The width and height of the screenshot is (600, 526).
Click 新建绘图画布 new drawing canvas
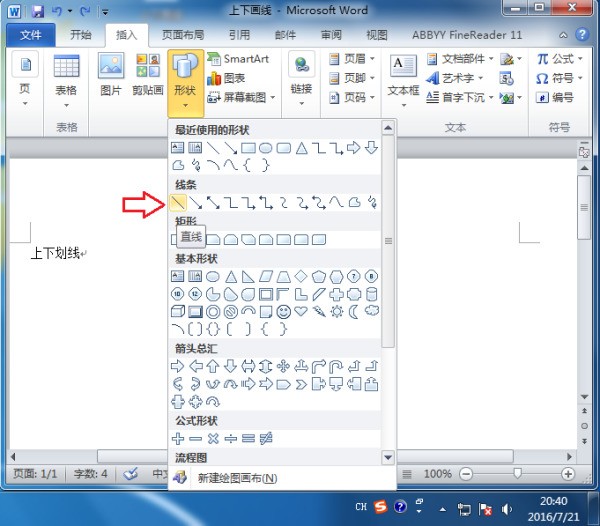[236, 478]
